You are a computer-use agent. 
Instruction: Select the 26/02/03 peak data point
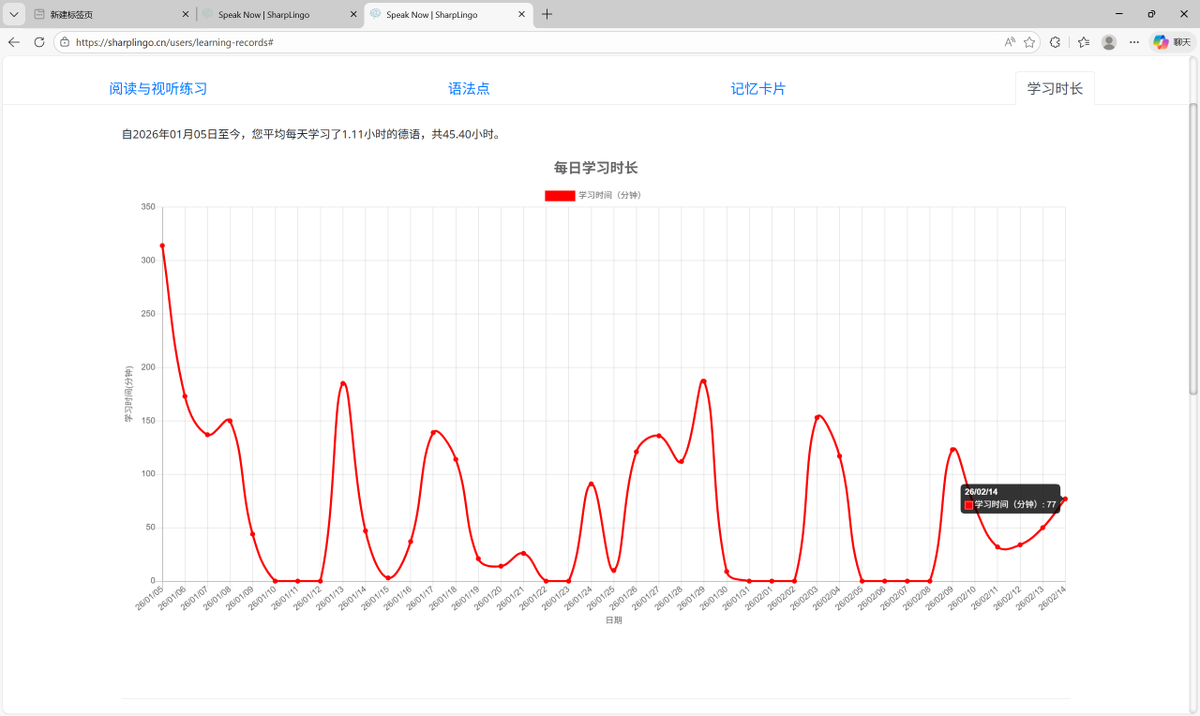817,417
